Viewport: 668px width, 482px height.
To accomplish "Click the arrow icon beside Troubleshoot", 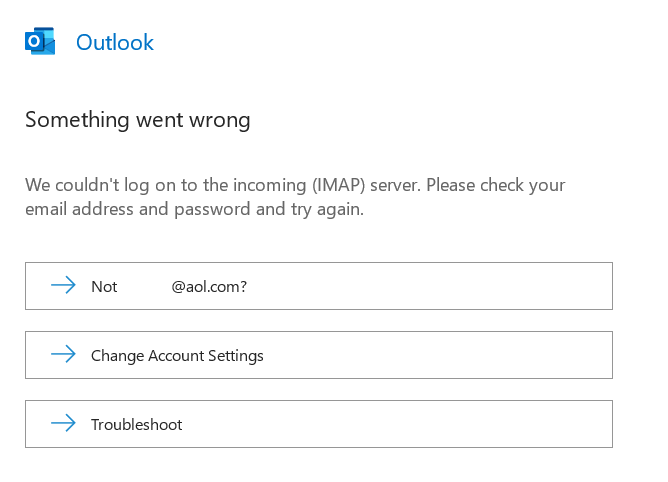I will (x=63, y=423).
